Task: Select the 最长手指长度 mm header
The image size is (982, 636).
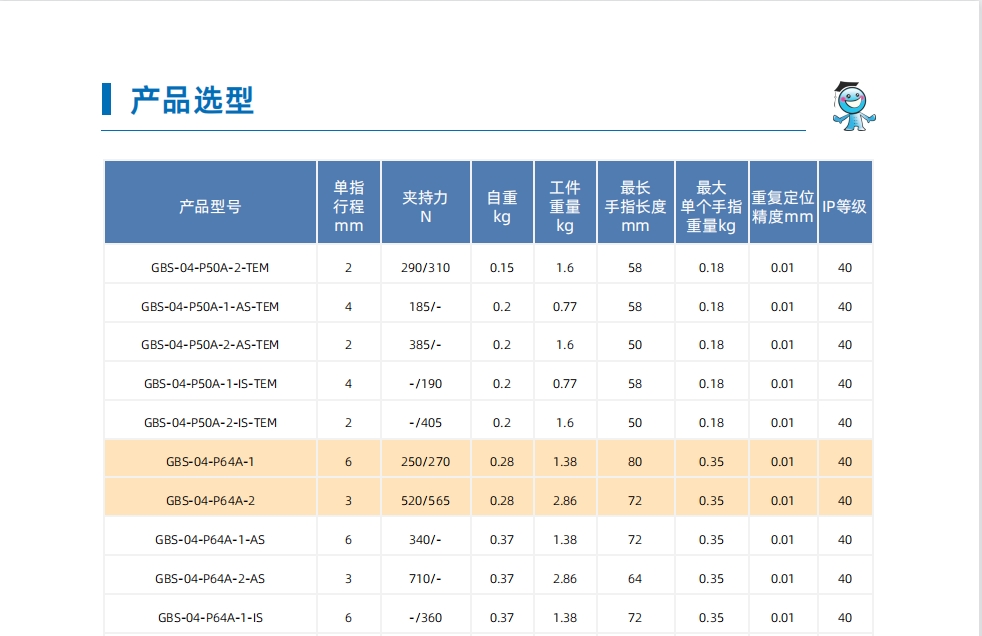Action: (x=635, y=207)
